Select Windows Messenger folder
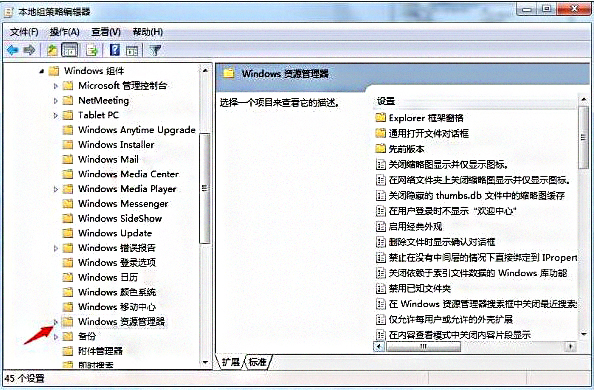 pos(123,204)
